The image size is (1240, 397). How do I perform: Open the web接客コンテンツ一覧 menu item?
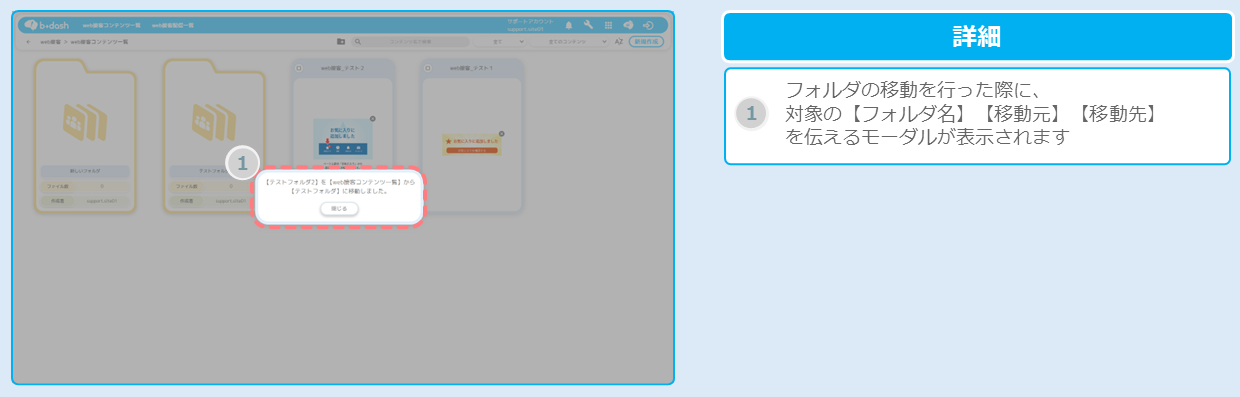pyautogui.click(x=112, y=25)
